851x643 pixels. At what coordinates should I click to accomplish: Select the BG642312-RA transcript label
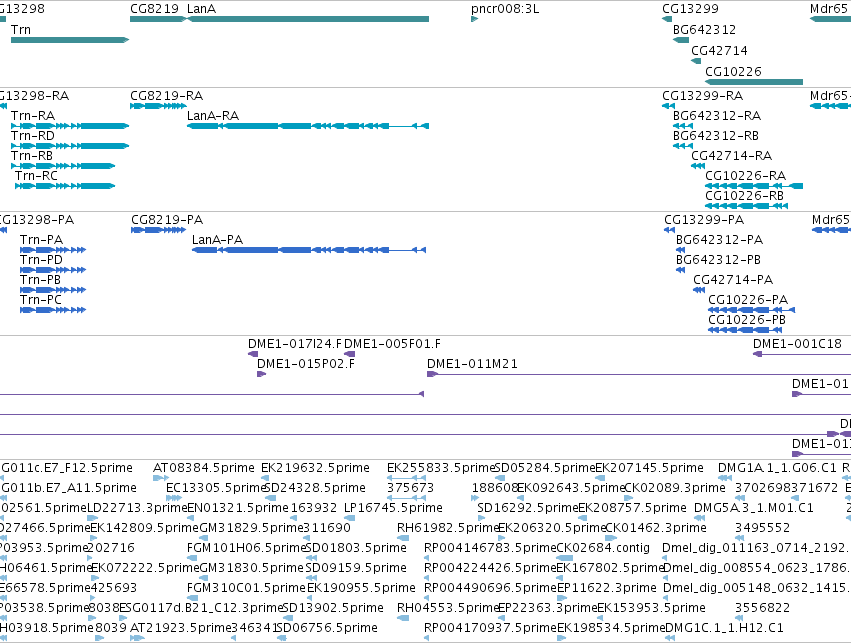[717, 116]
